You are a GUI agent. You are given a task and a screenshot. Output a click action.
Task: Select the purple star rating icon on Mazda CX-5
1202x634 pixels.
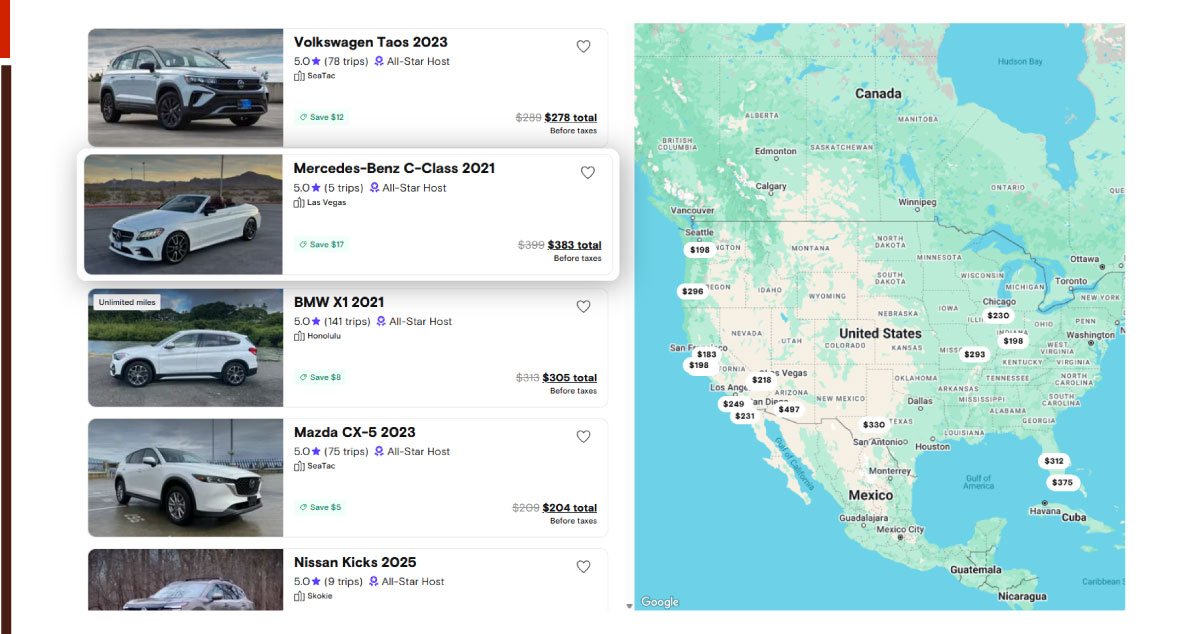(317, 451)
